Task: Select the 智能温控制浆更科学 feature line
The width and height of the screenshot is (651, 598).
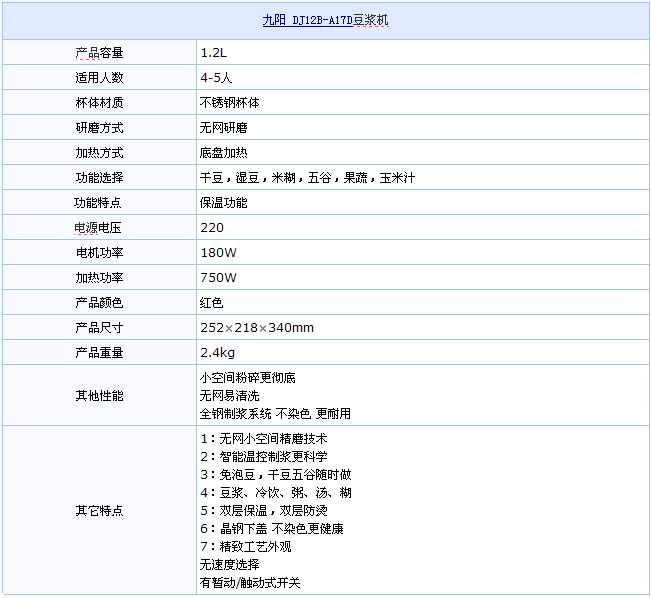Action: click(264, 456)
